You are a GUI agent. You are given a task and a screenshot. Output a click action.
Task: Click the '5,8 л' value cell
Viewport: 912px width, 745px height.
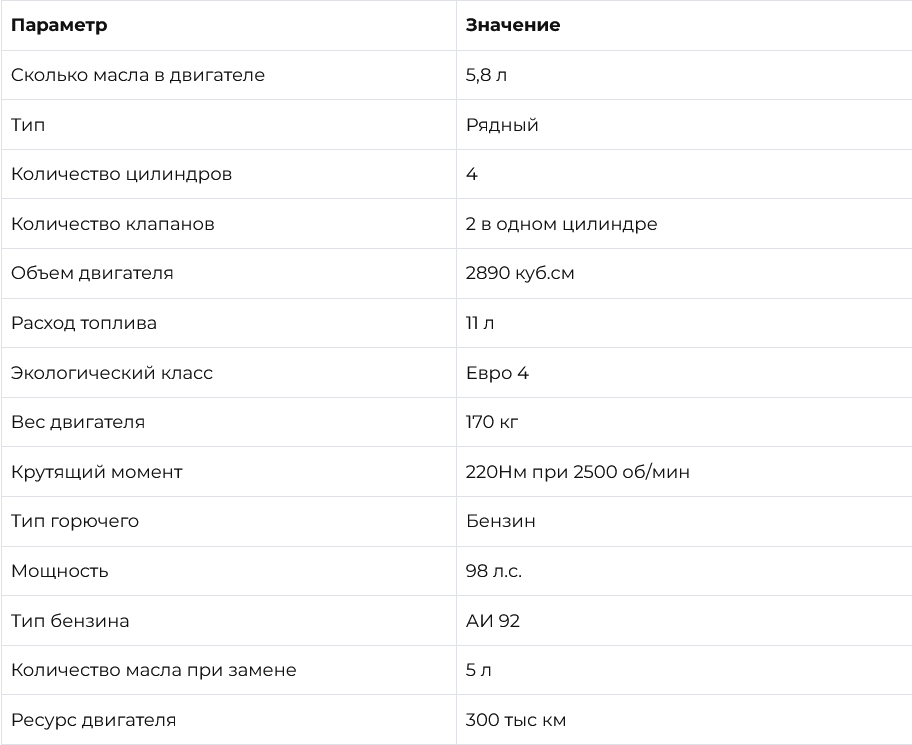tap(487, 75)
